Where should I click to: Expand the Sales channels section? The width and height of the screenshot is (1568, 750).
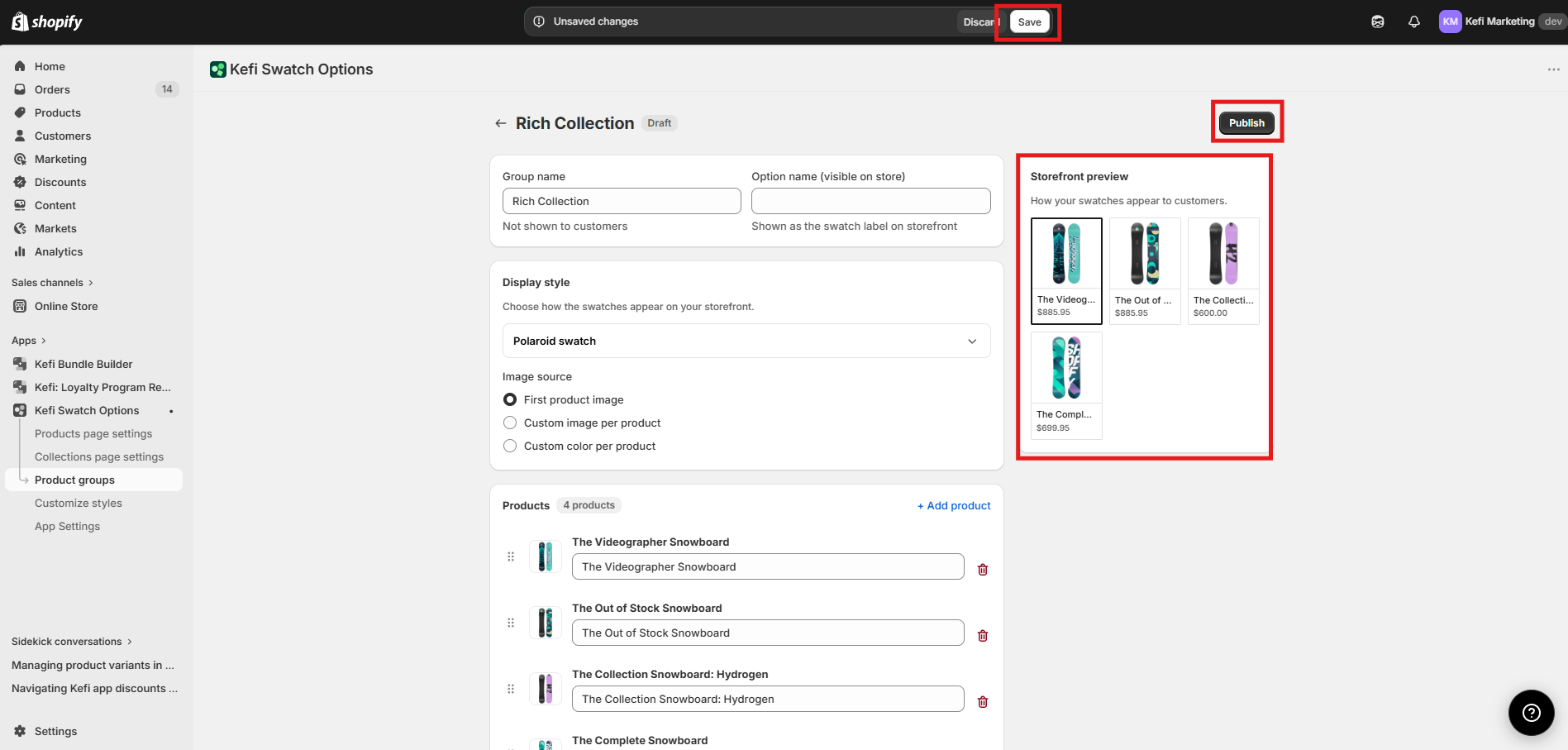52,283
